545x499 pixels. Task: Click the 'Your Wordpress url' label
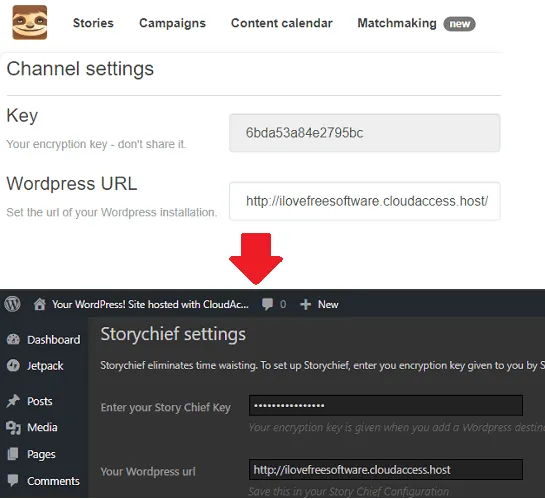coord(148,472)
